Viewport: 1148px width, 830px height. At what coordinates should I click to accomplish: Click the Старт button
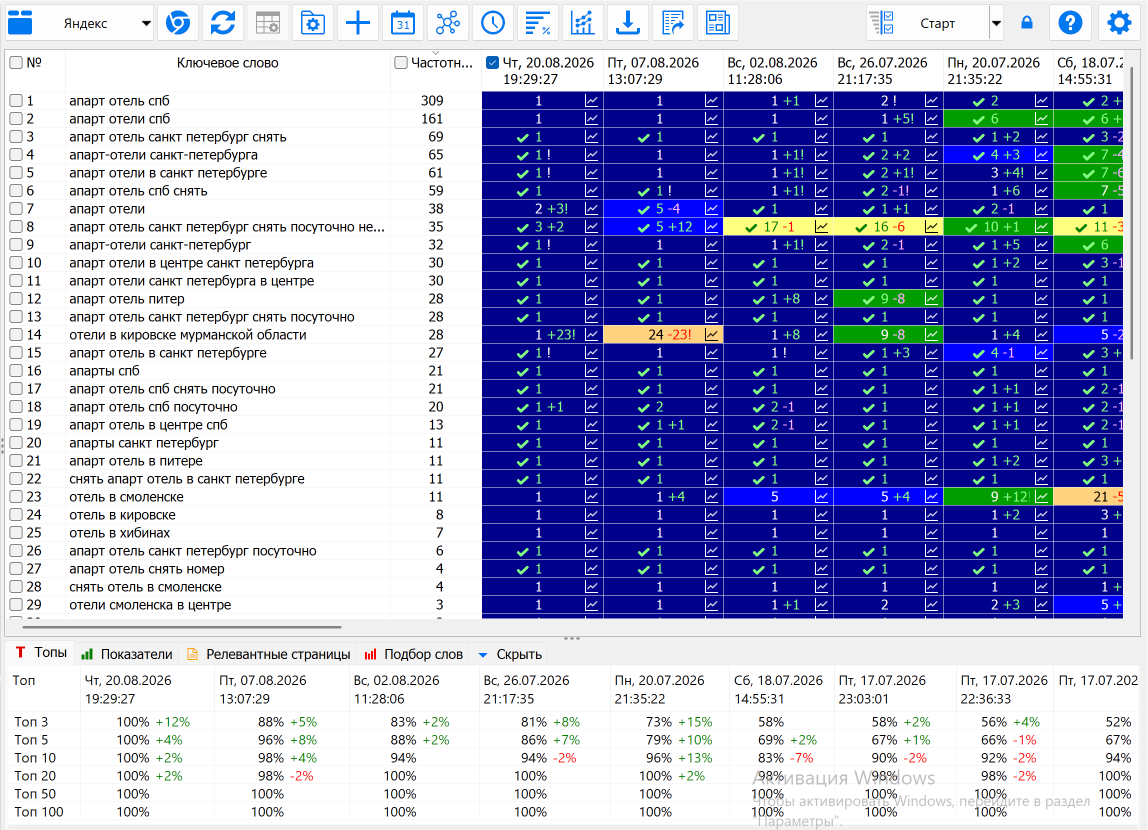[x=937, y=23]
